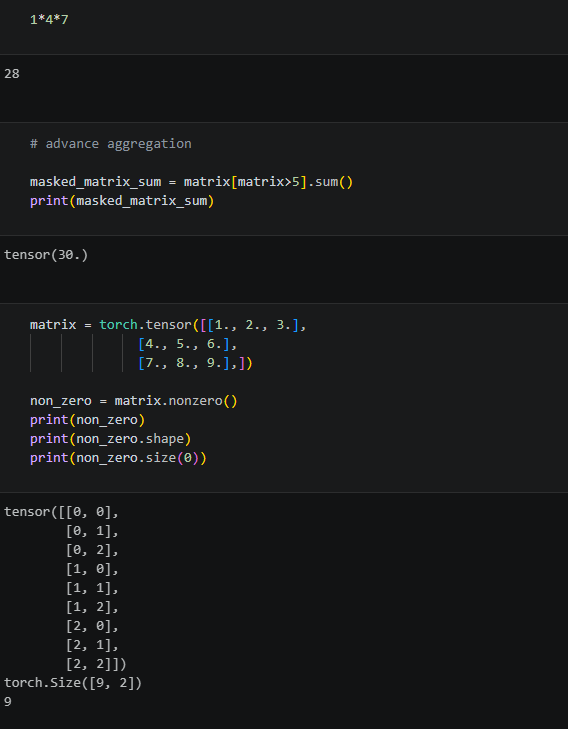Click the row '[4., 5., 6.],' in code
This screenshot has width=568, height=729.
click(x=188, y=344)
